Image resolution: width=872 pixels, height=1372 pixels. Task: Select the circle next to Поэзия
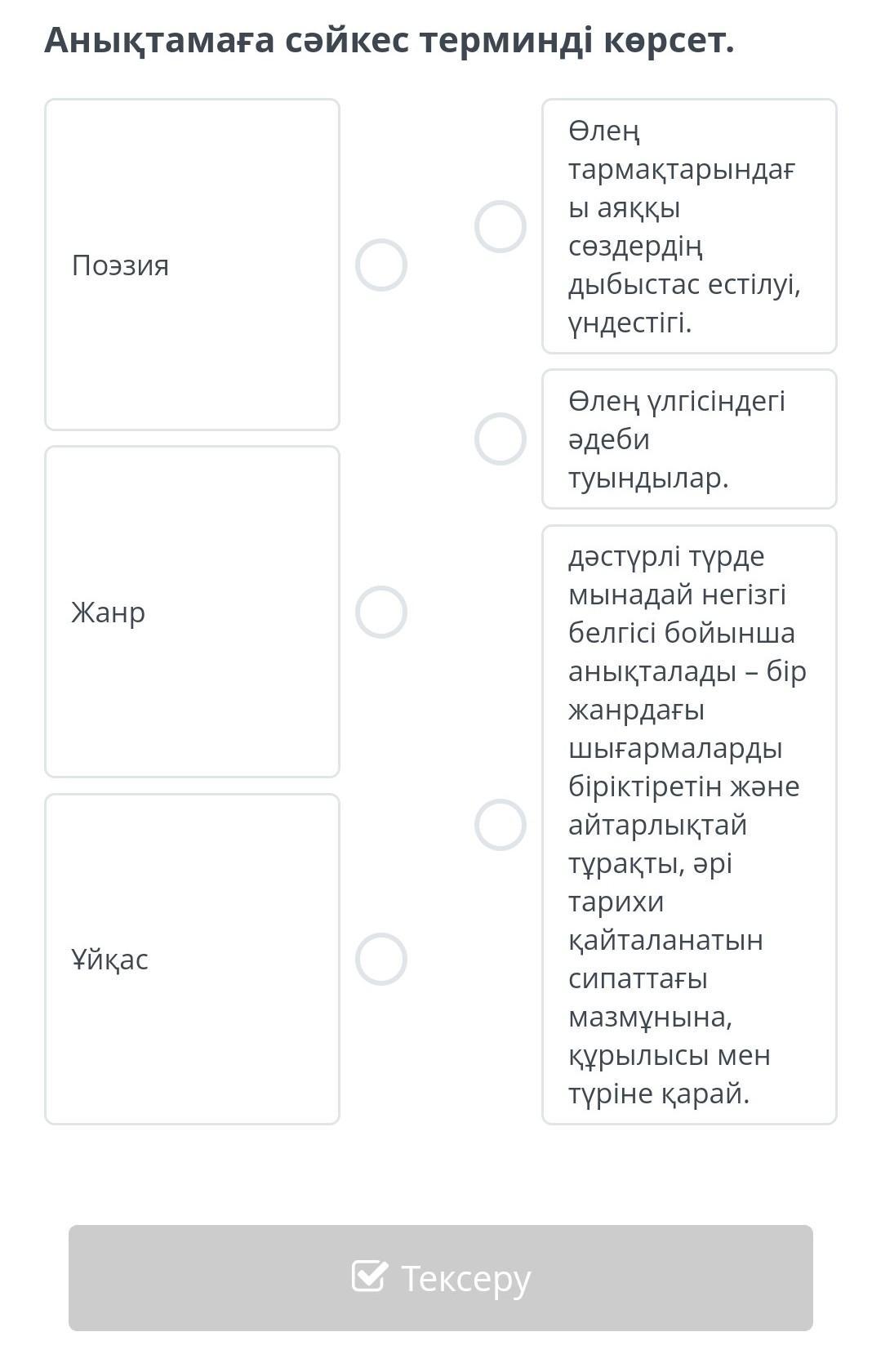pos(381,265)
